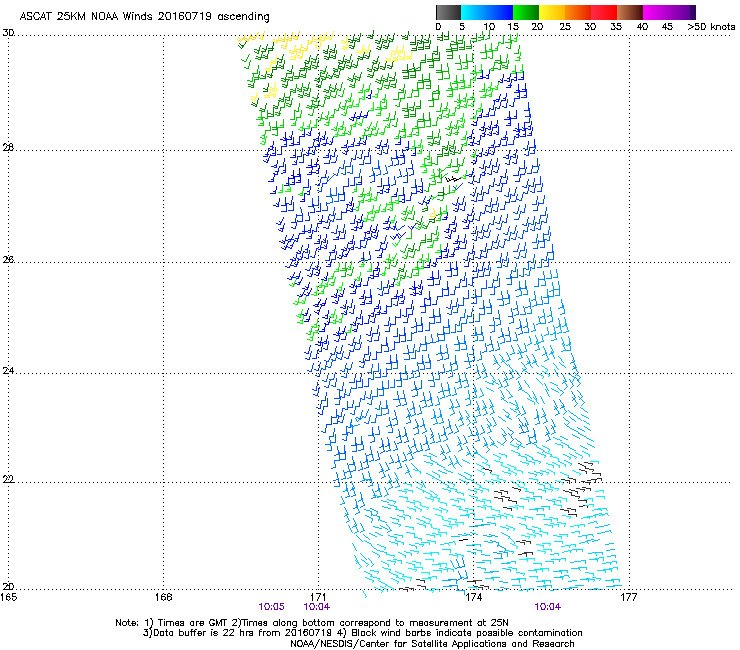Click the '>50 knots' legend label
Image resolution: width=740 pixels, height=650 pixels.
pyautogui.click(x=711, y=27)
